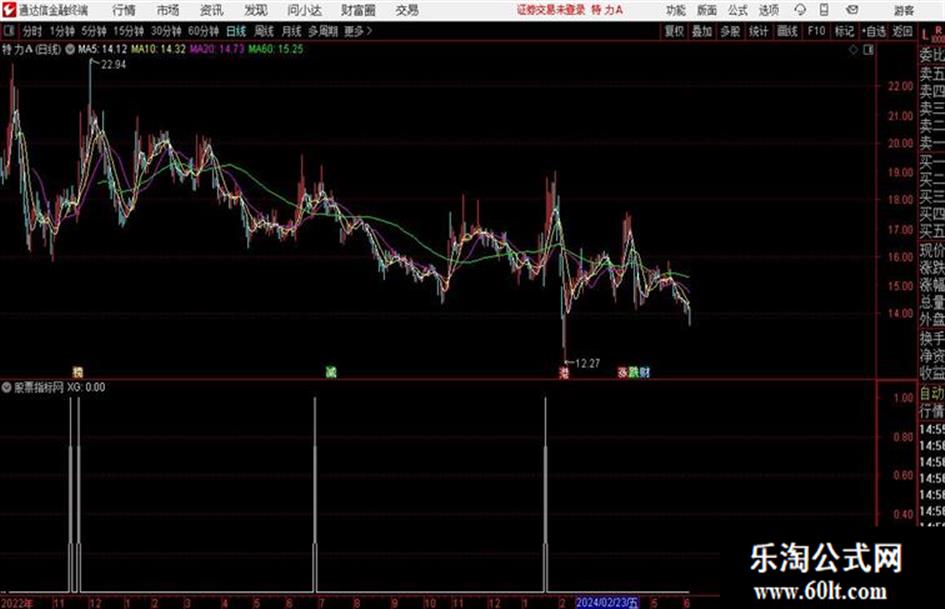Click the 12.27 low price label
Image resolution: width=945 pixels, height=609 pixels.
click(x=587, y=364)
